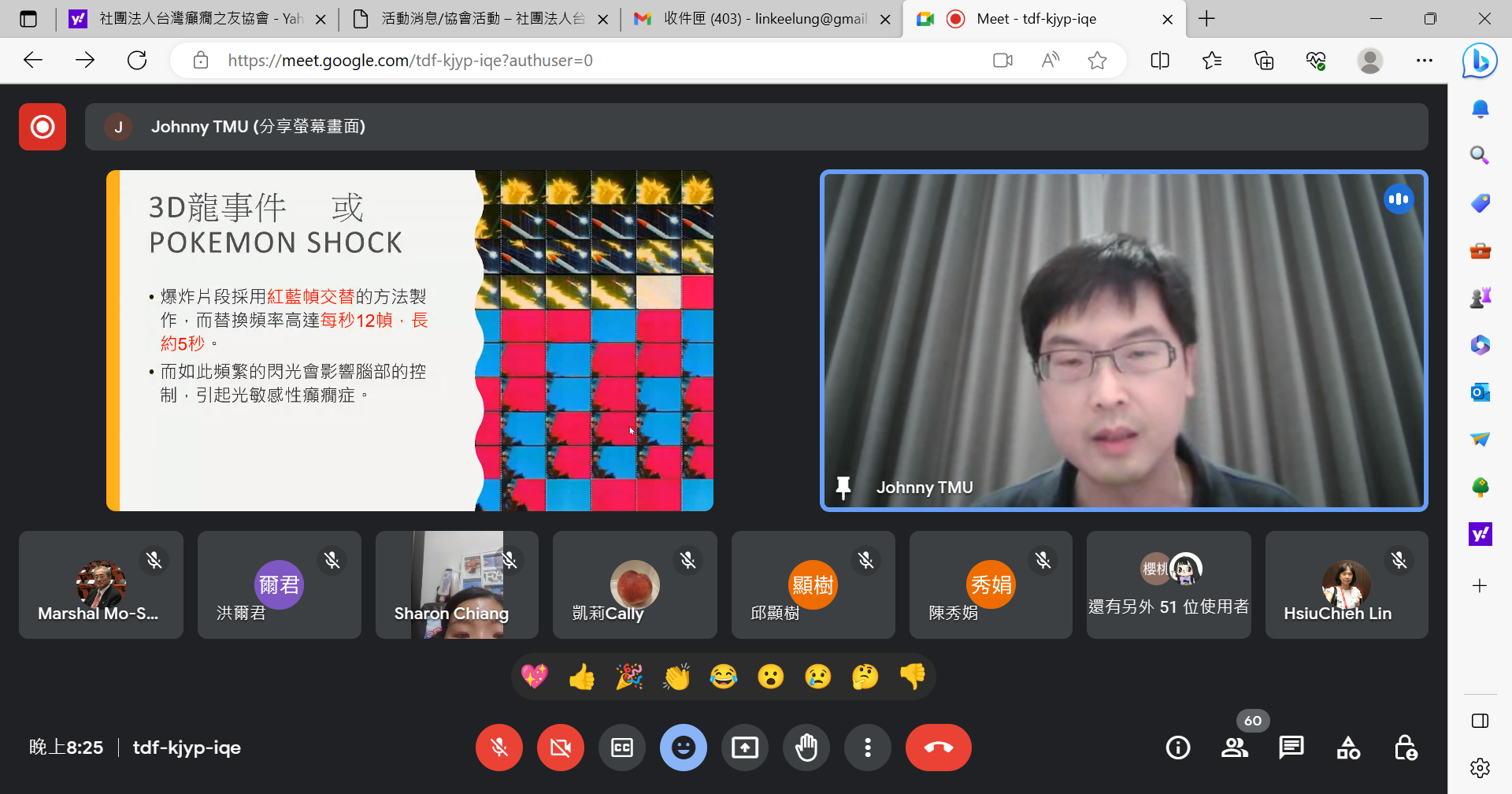Send laughing tears reaction
The width and height of the screenshot is (1512, 794).
[x=724, y=677]
